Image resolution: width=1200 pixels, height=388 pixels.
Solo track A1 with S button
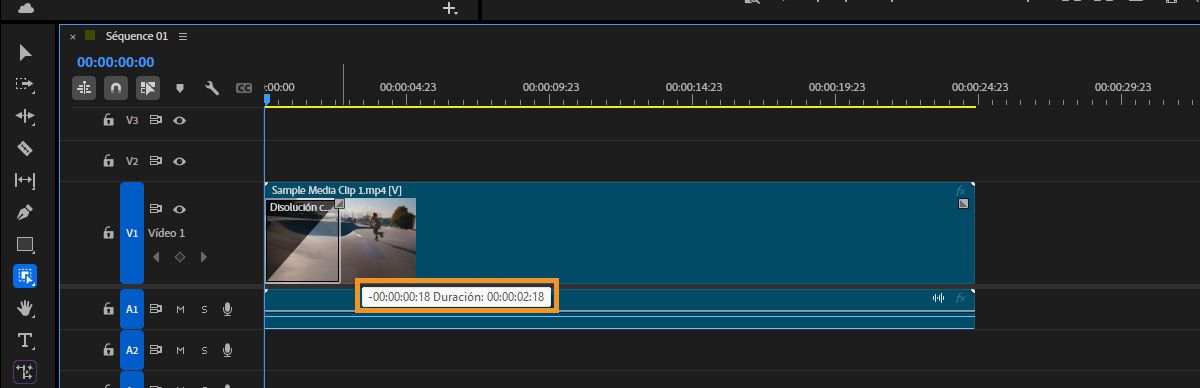(x=204, y=310)
